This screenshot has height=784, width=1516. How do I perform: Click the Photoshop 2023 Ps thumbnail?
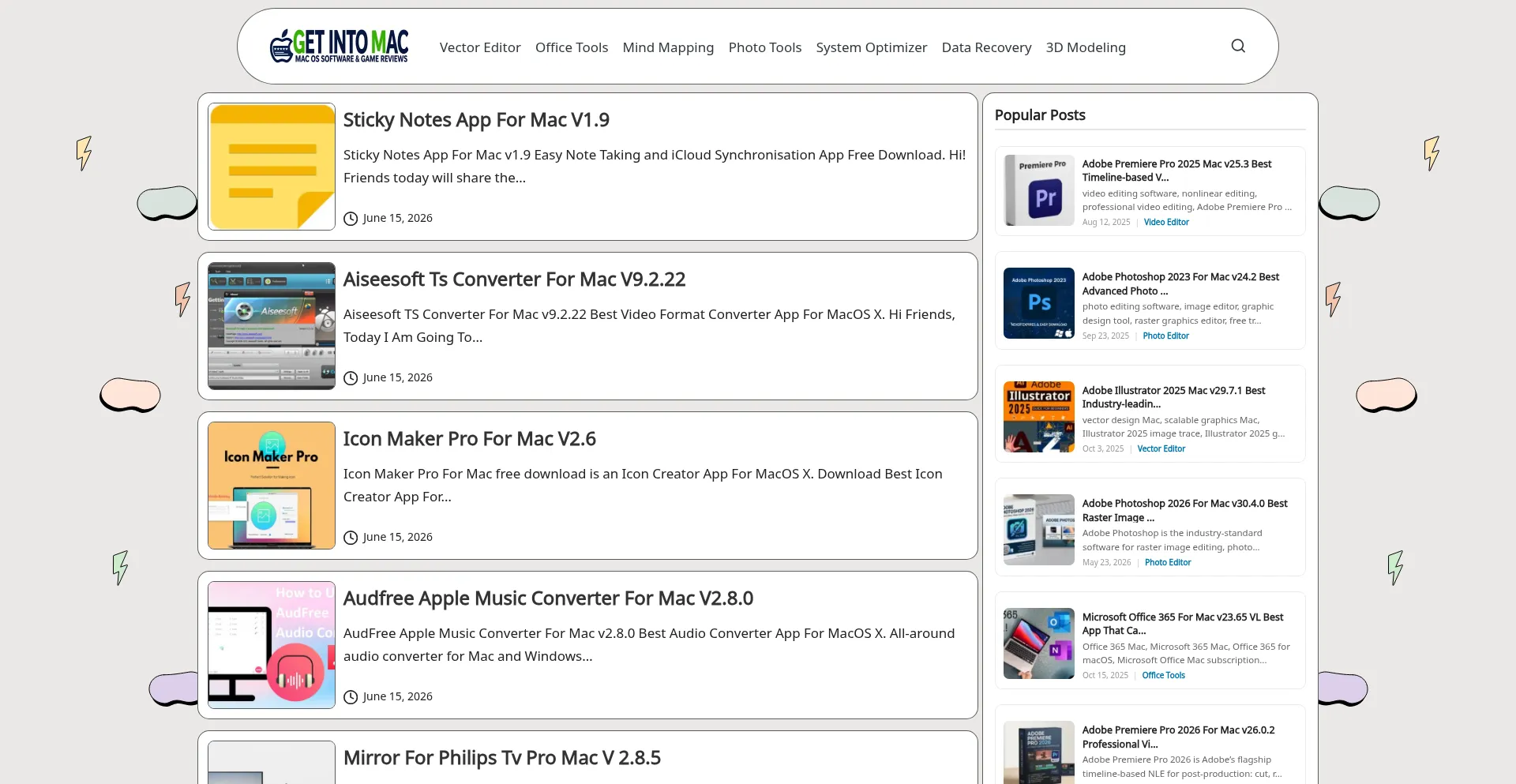pyautogui.click(x=1039, y=303)
